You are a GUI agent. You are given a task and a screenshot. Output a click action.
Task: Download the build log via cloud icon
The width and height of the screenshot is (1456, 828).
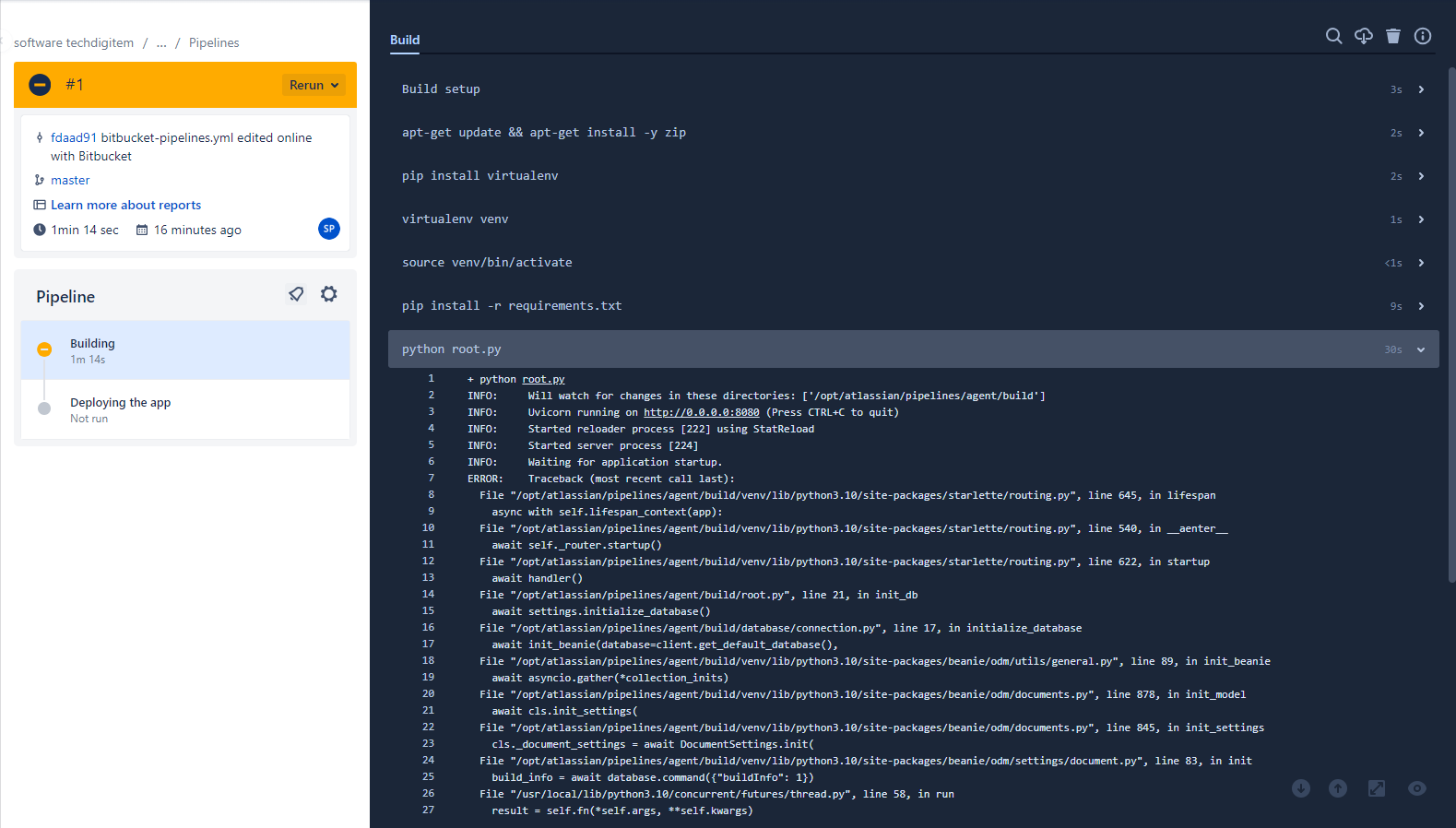(x=1364, y=36)
